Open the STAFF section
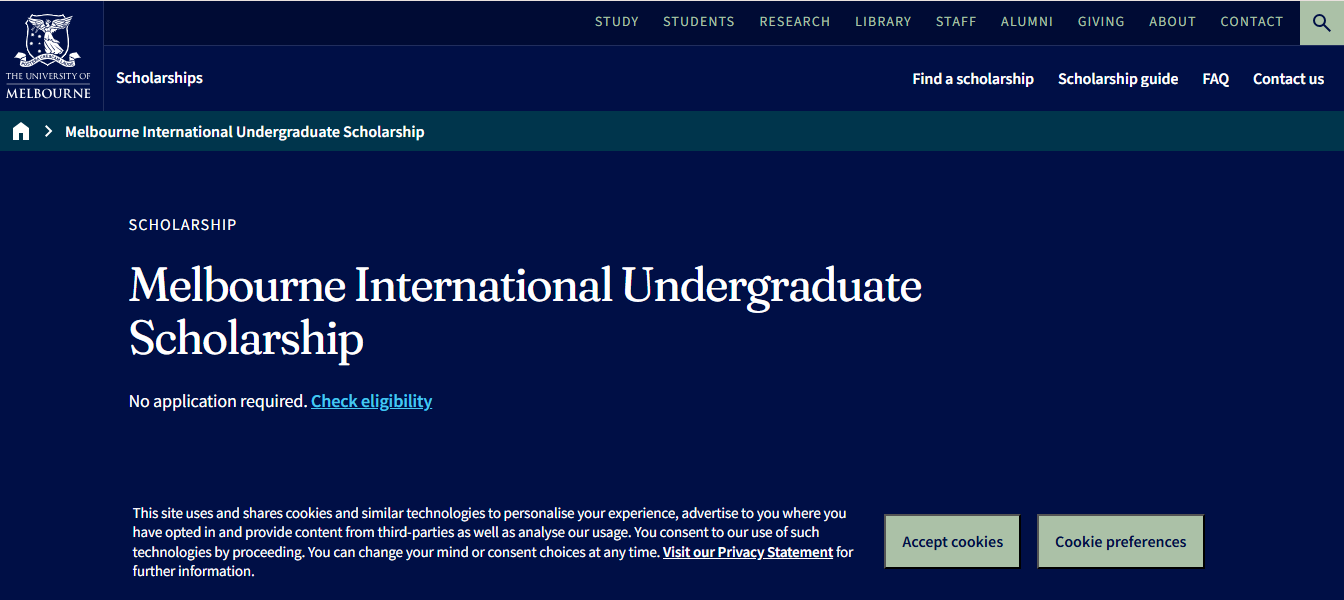Viewport: 1344px width, 600px height. pyautogui.click(x=955, y=21)
